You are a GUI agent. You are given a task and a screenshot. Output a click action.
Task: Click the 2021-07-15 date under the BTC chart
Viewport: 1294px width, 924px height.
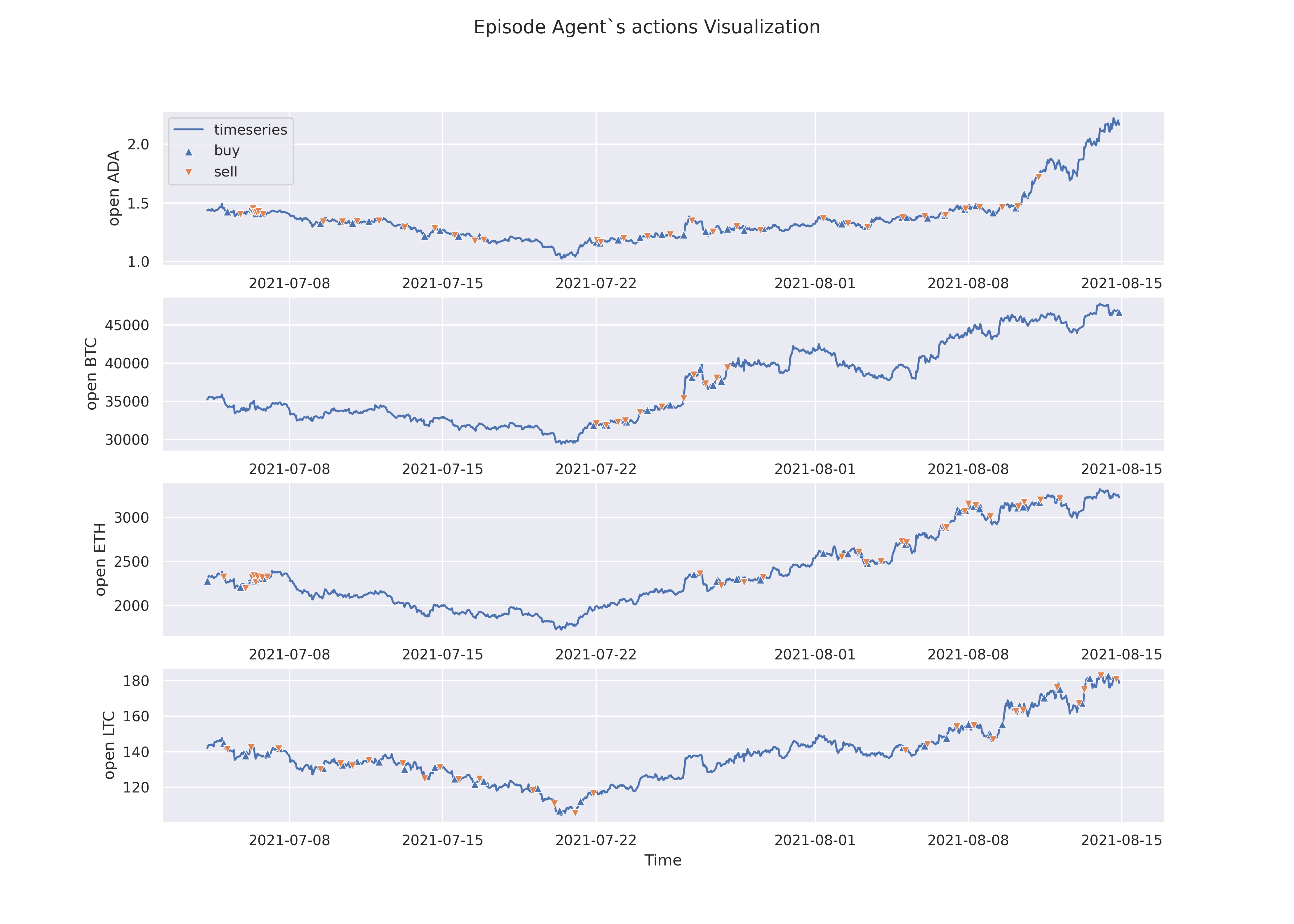[442, 469]
